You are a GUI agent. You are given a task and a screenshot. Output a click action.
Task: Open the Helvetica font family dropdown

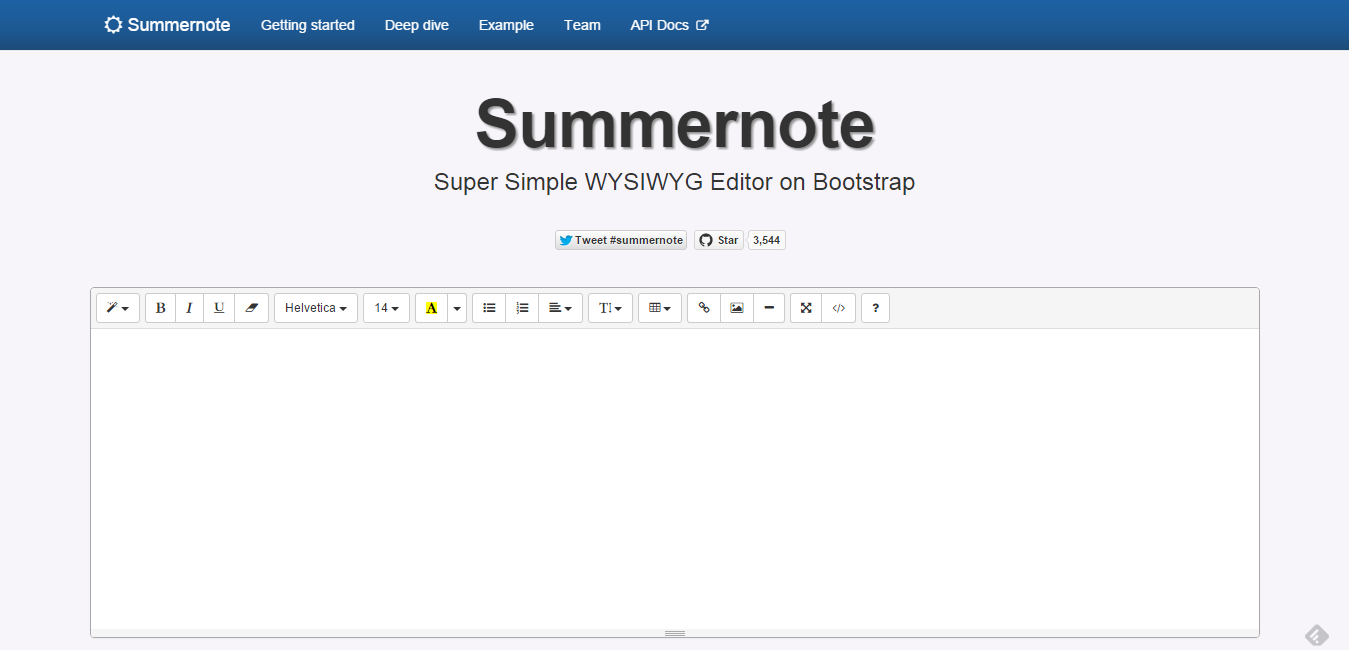316,308
